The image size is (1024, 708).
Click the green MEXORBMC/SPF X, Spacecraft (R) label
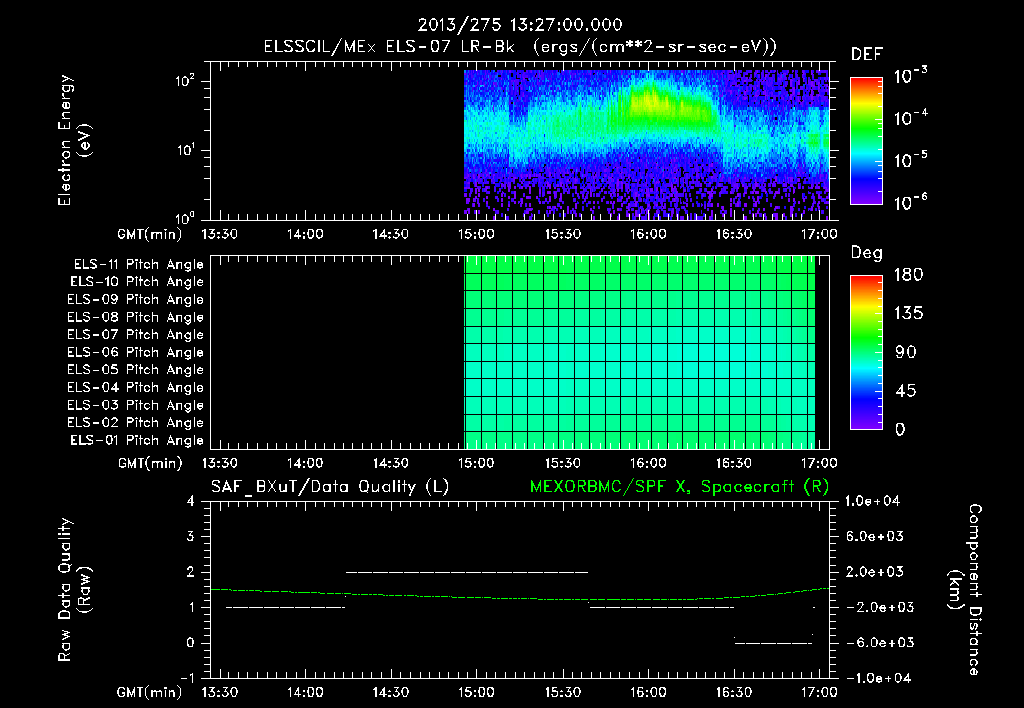679,487
